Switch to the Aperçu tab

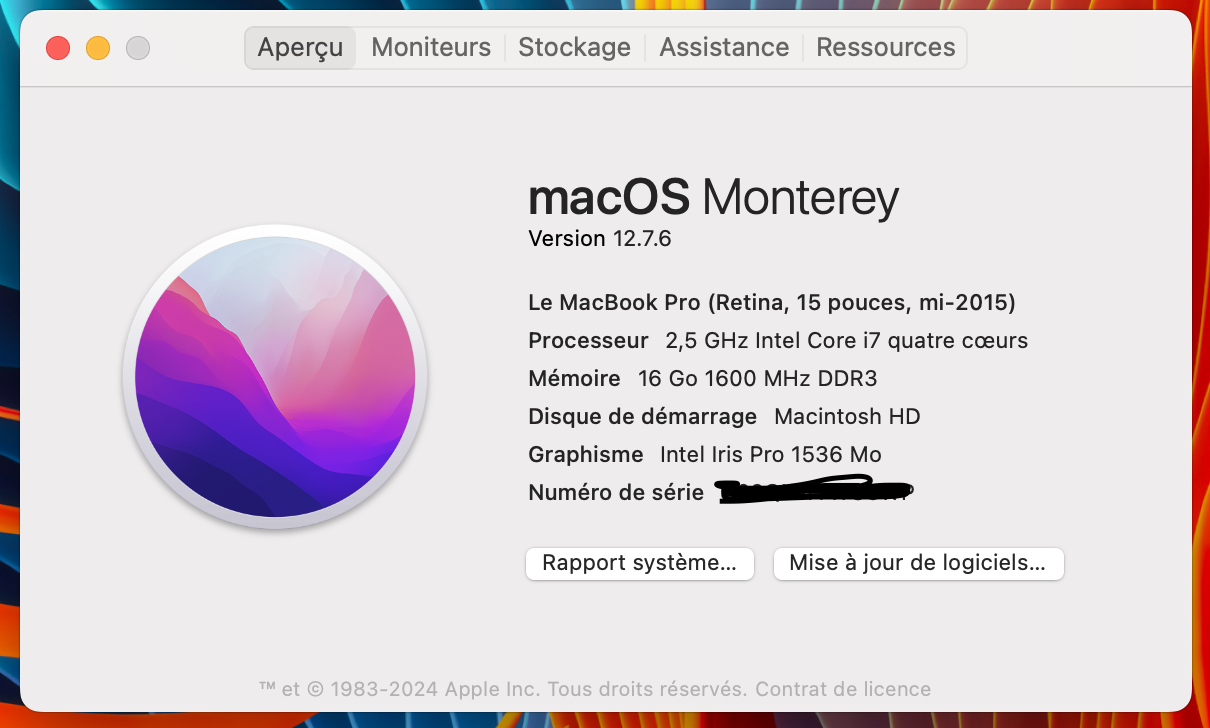coord(300,47)
